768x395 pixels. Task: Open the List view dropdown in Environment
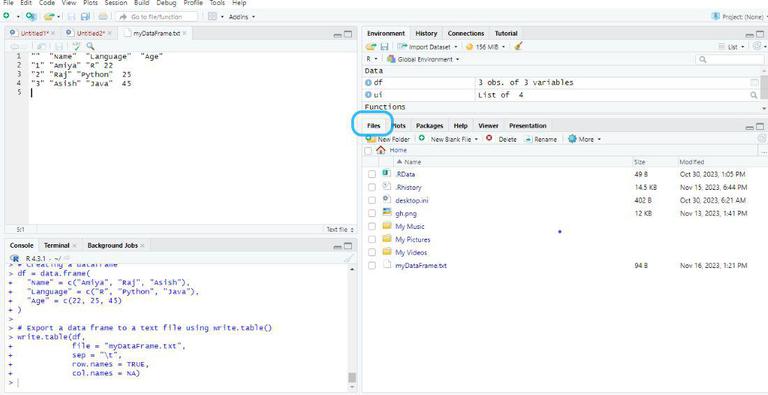coord(732,47)
